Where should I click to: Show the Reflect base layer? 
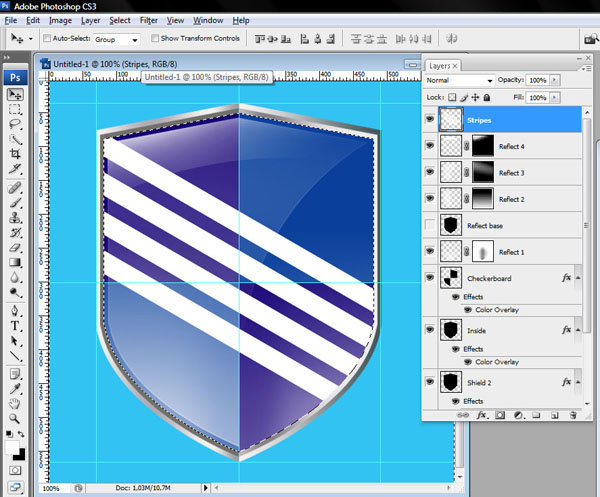pos(430,225)
